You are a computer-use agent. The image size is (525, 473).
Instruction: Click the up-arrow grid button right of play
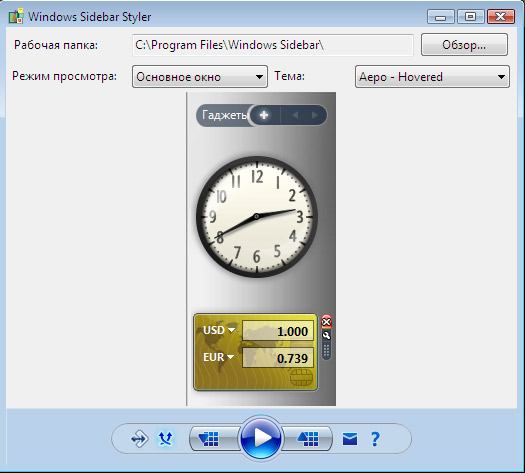pos(307,439)
